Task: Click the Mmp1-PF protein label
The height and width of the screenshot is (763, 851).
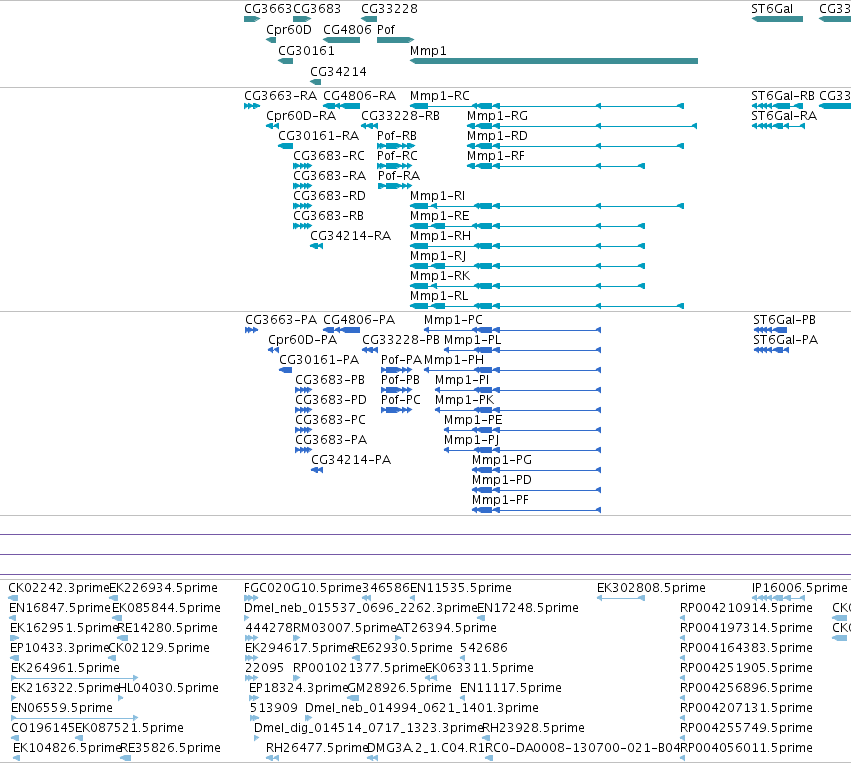Action: [x=500, y=500]
